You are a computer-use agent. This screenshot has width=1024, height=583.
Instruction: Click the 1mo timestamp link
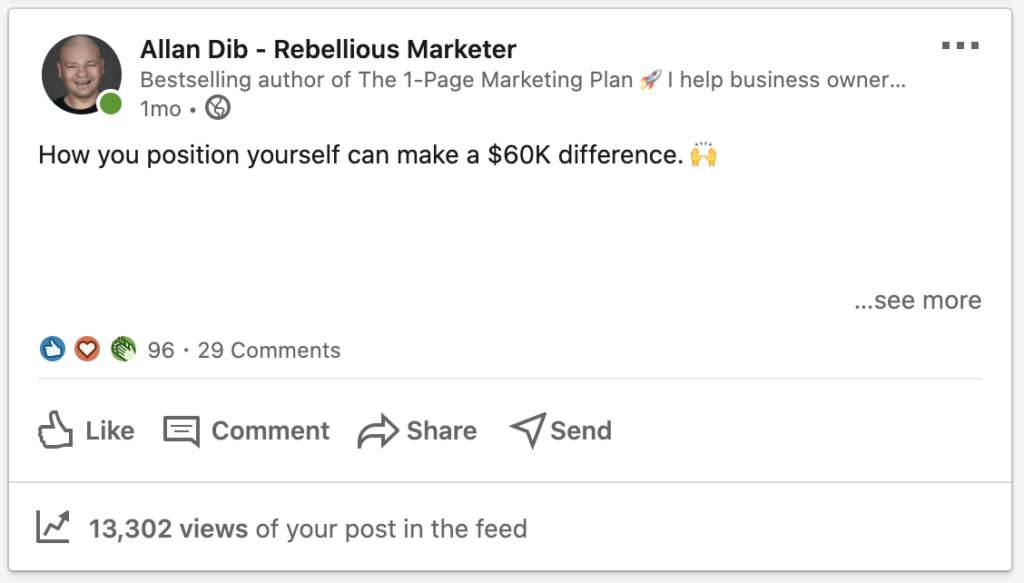coord(161,108)
